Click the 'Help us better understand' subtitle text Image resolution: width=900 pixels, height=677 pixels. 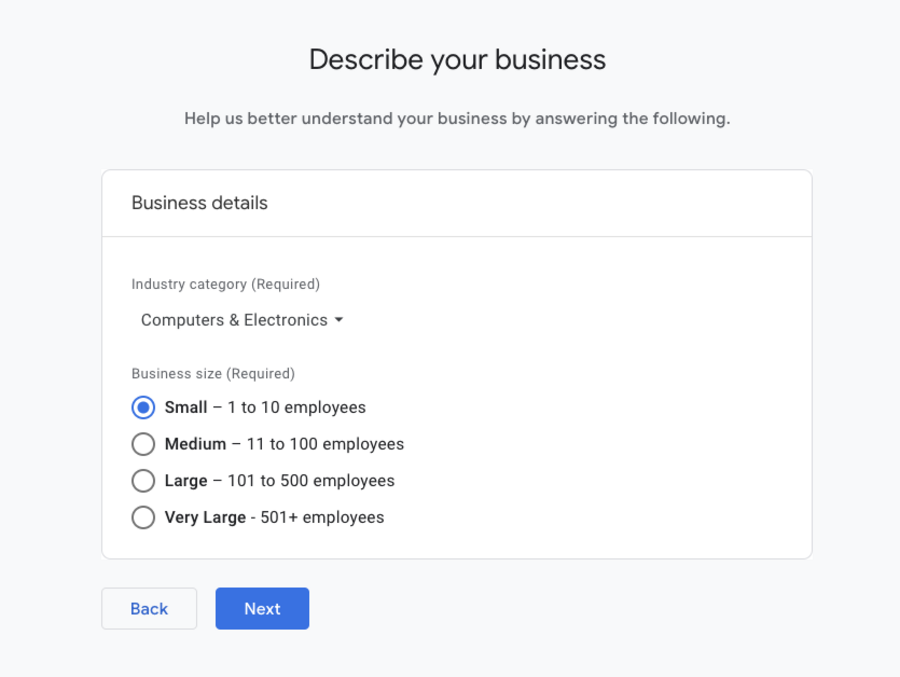click(x=457, y=119)
